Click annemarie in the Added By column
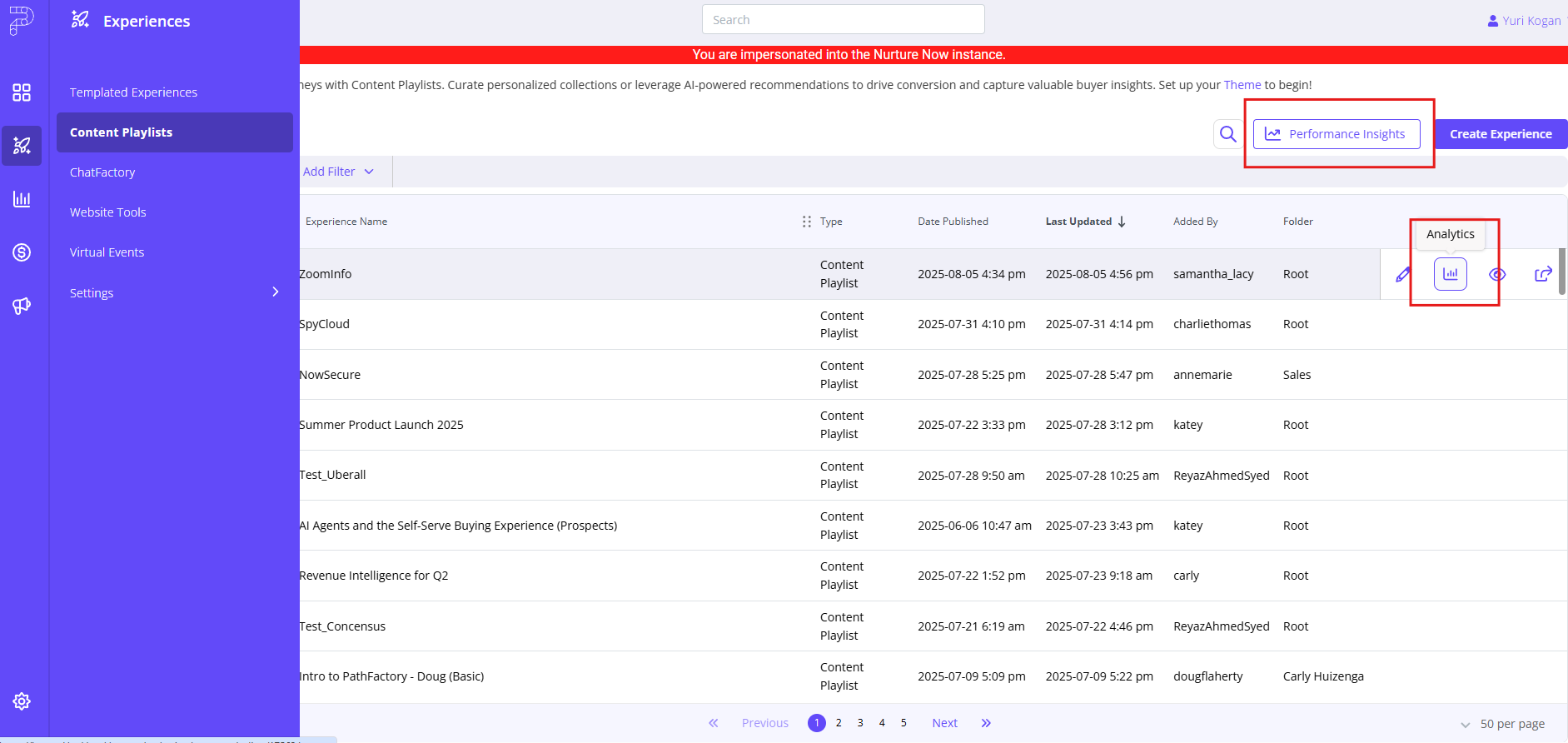The image size is (1568, 743). tap(1202, 375)
